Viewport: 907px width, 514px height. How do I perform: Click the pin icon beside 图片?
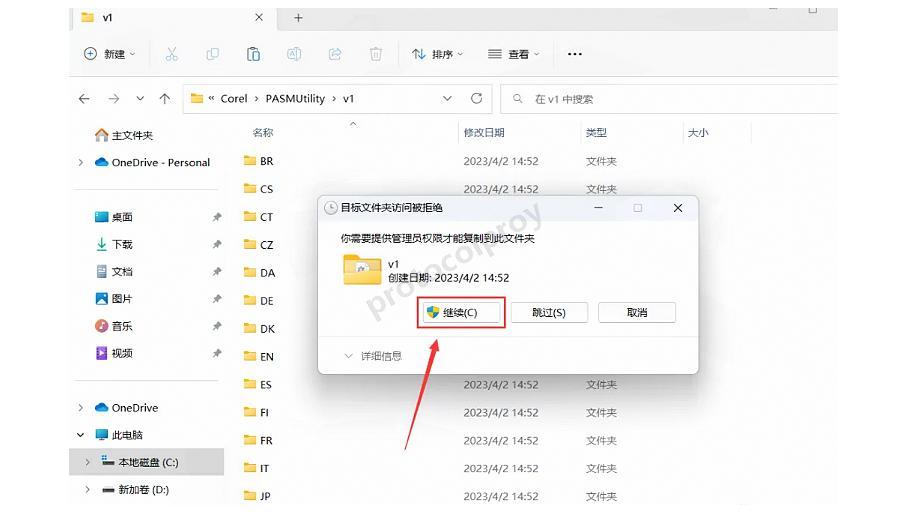pyautogui.click(x=217, y=298)
